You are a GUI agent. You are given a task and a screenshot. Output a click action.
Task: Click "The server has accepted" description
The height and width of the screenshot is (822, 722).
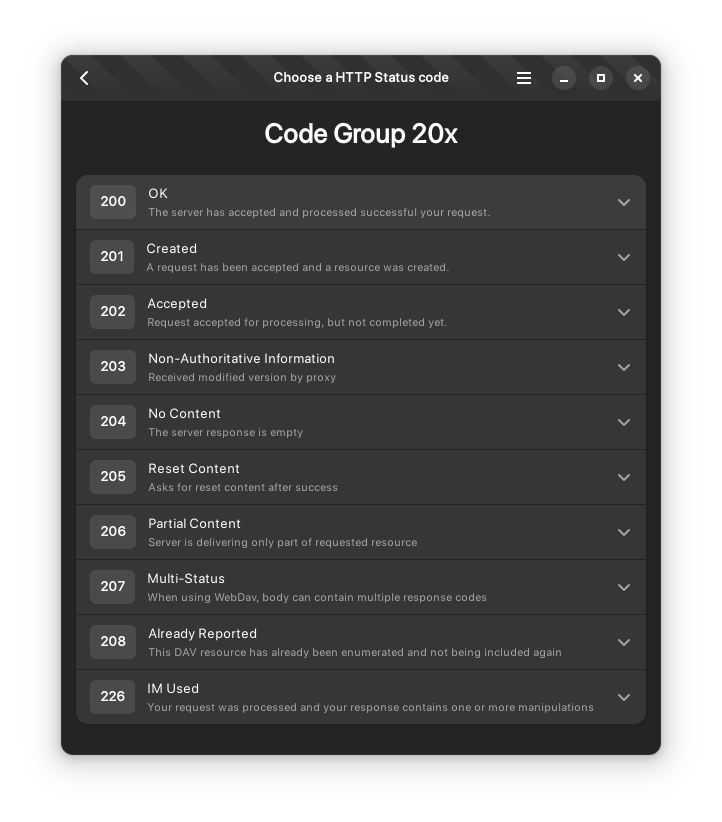pos(319,212)
